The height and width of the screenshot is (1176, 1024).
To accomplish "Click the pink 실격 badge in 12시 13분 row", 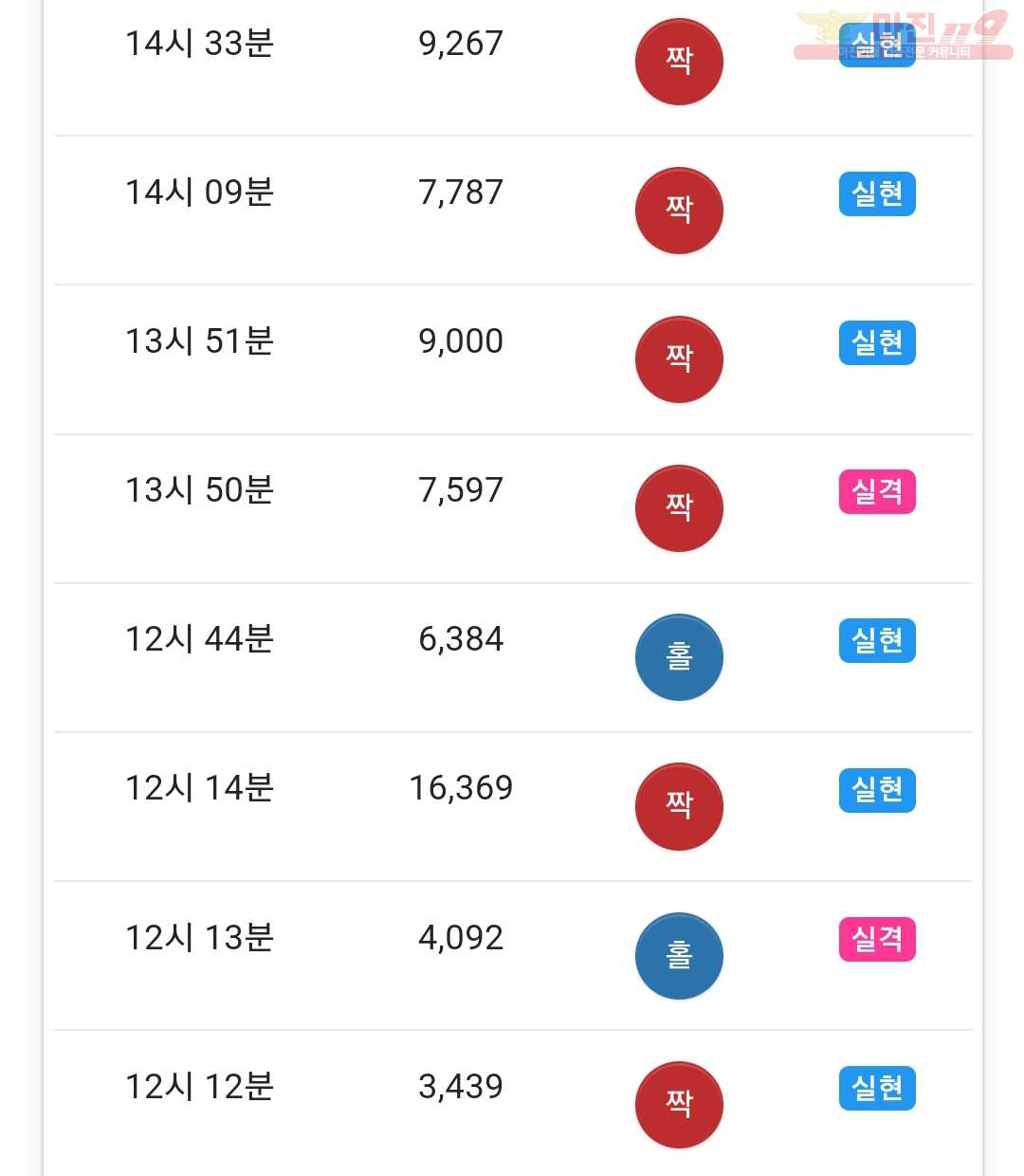I will pyautogui.click(x=877, y=939).
